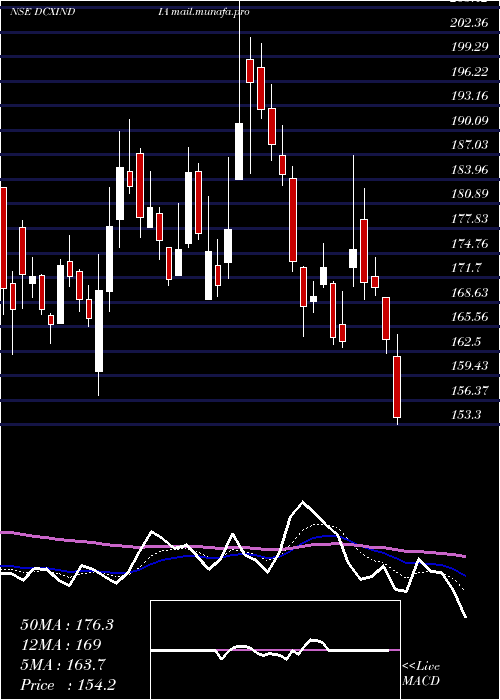
Task: Click the 171.7 price axis label
Action: [x=466, y=268]
